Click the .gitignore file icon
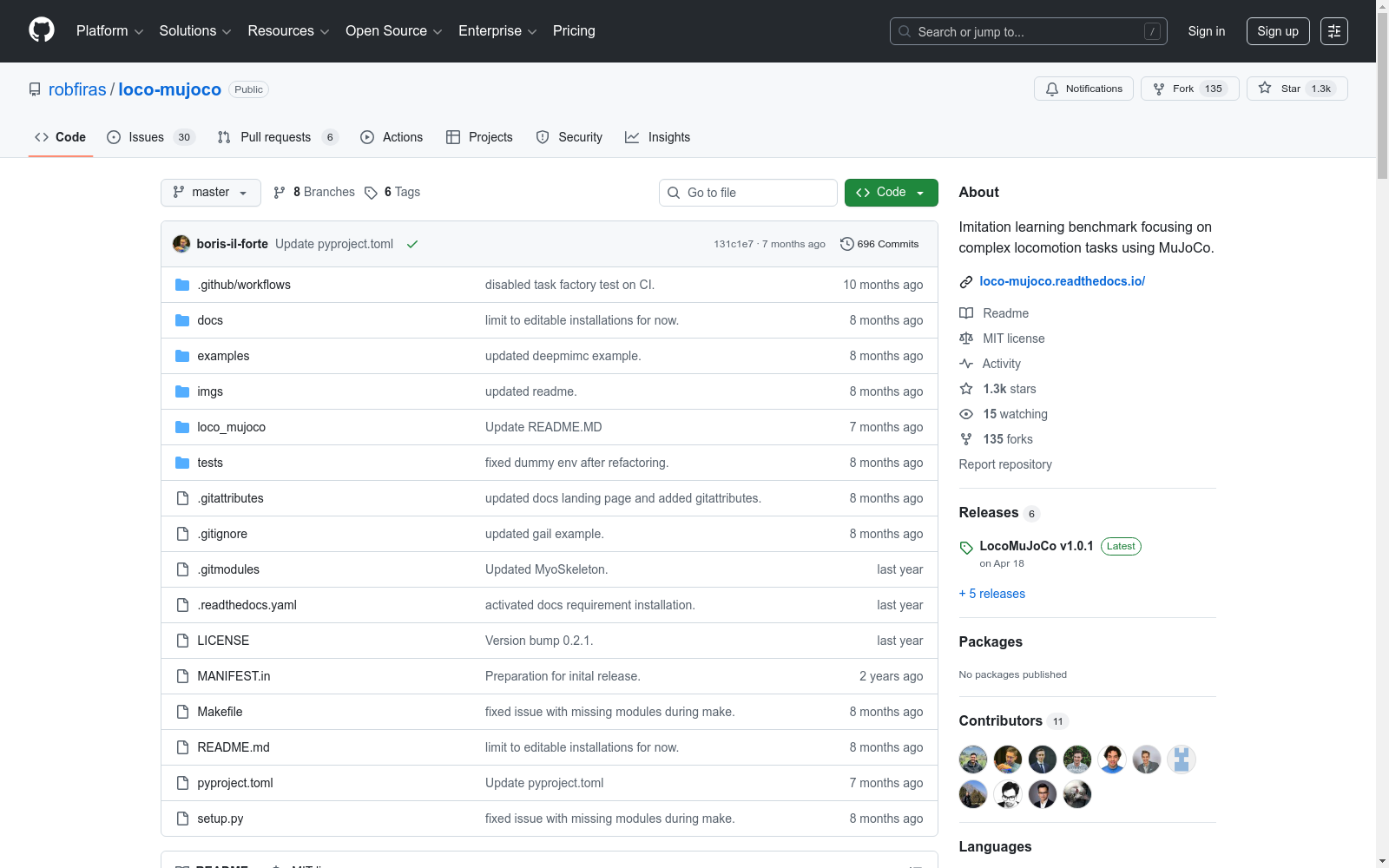This screenshot has width=1389, height=868. tap(182, 534)
